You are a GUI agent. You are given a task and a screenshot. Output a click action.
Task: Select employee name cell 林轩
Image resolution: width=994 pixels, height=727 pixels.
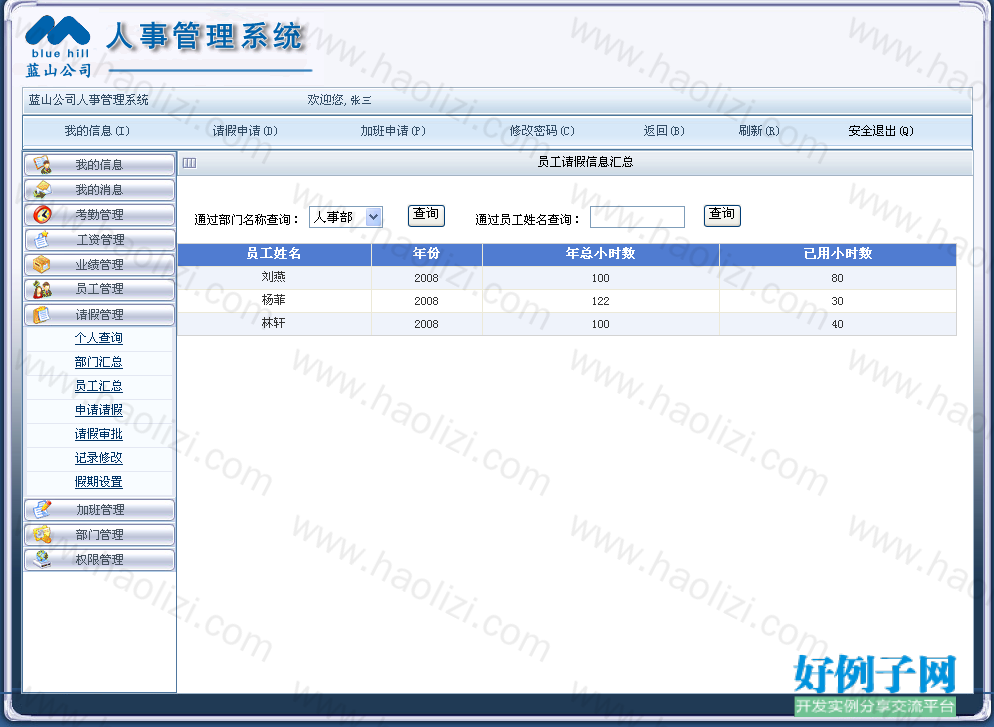click(x=274, y=323)
